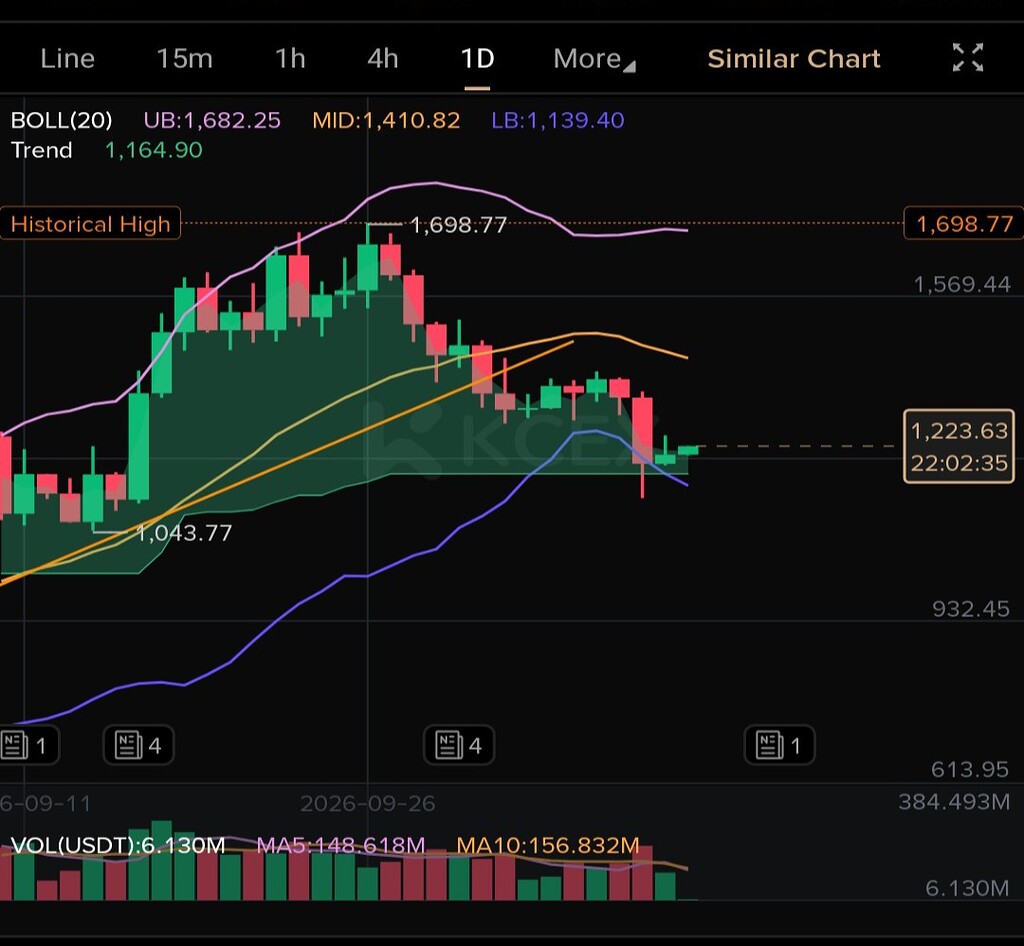This screenshot has width=1024, height=946.
Task: Open the news marker showing 4 near 2026-09-26
Action: pyautogui.click(x=459, y=745)
